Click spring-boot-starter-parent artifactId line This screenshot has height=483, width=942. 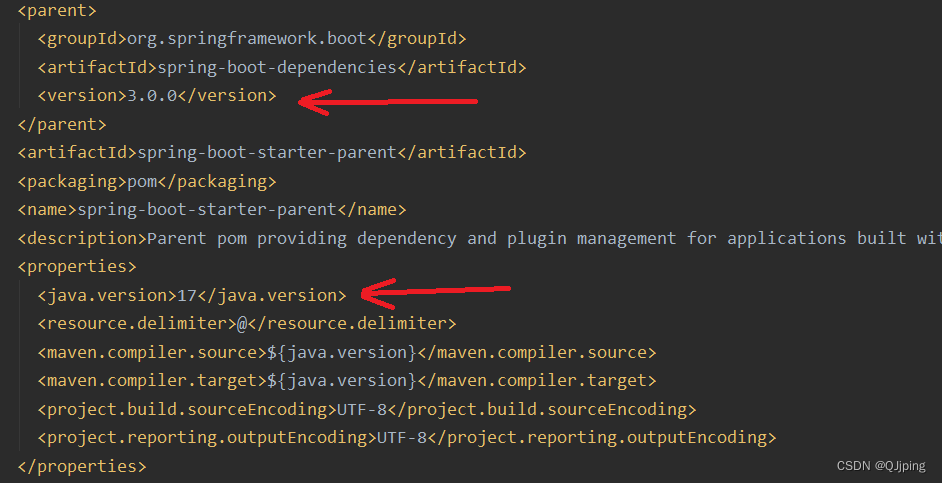tap(272, 153)
